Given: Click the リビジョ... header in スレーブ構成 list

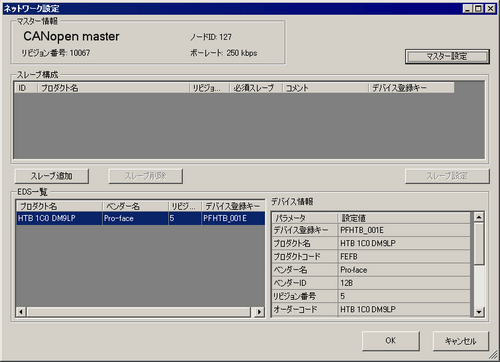Looking at the screenshot, I should (210, 88).
